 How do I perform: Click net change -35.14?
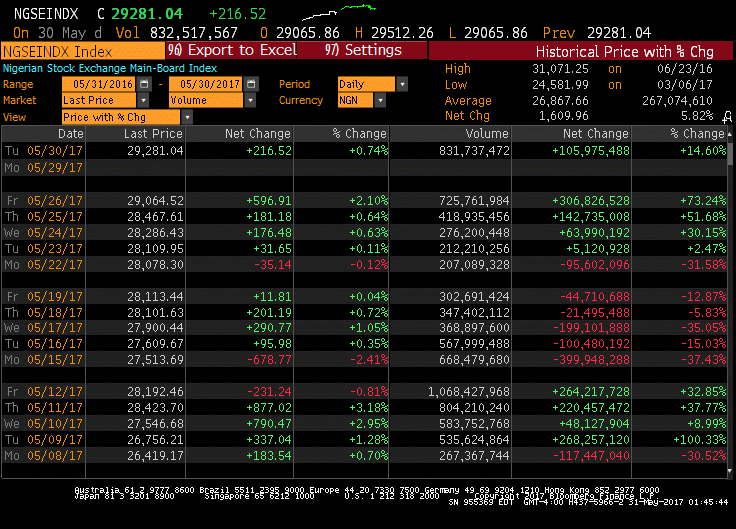(x=273, y=265)
